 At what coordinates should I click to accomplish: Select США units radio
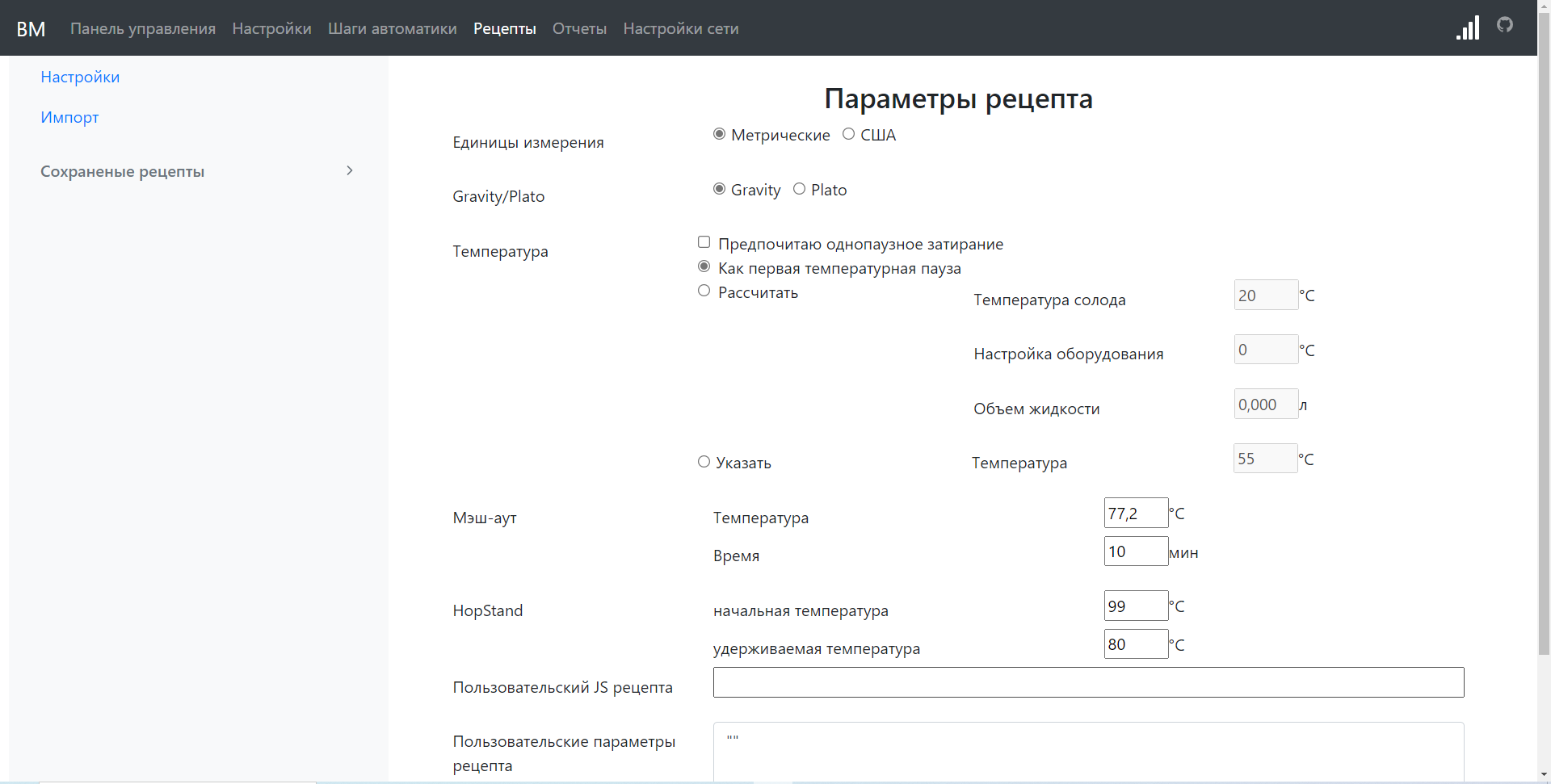[x=848, y=134]
